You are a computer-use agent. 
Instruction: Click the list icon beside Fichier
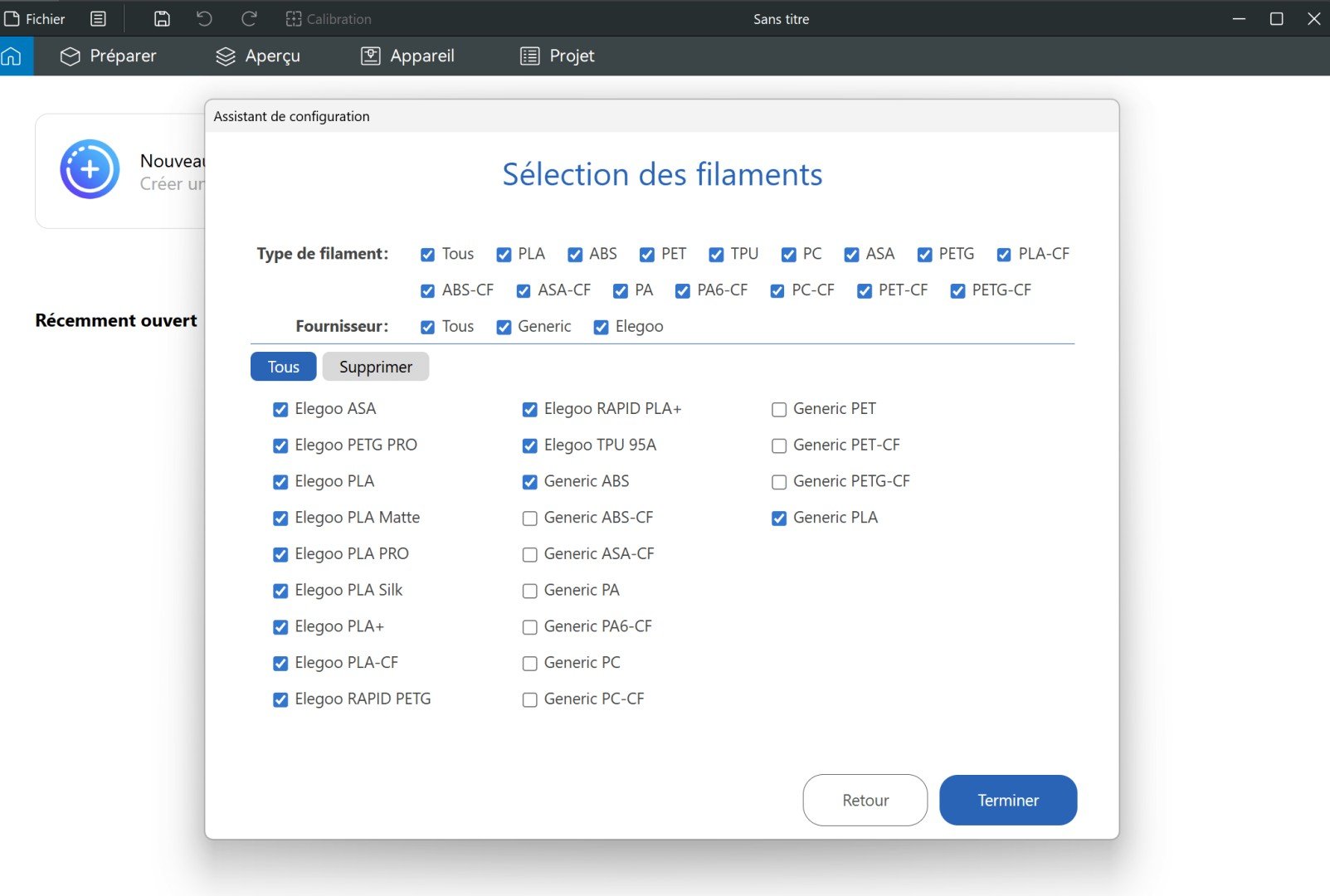tap(98, 18)
